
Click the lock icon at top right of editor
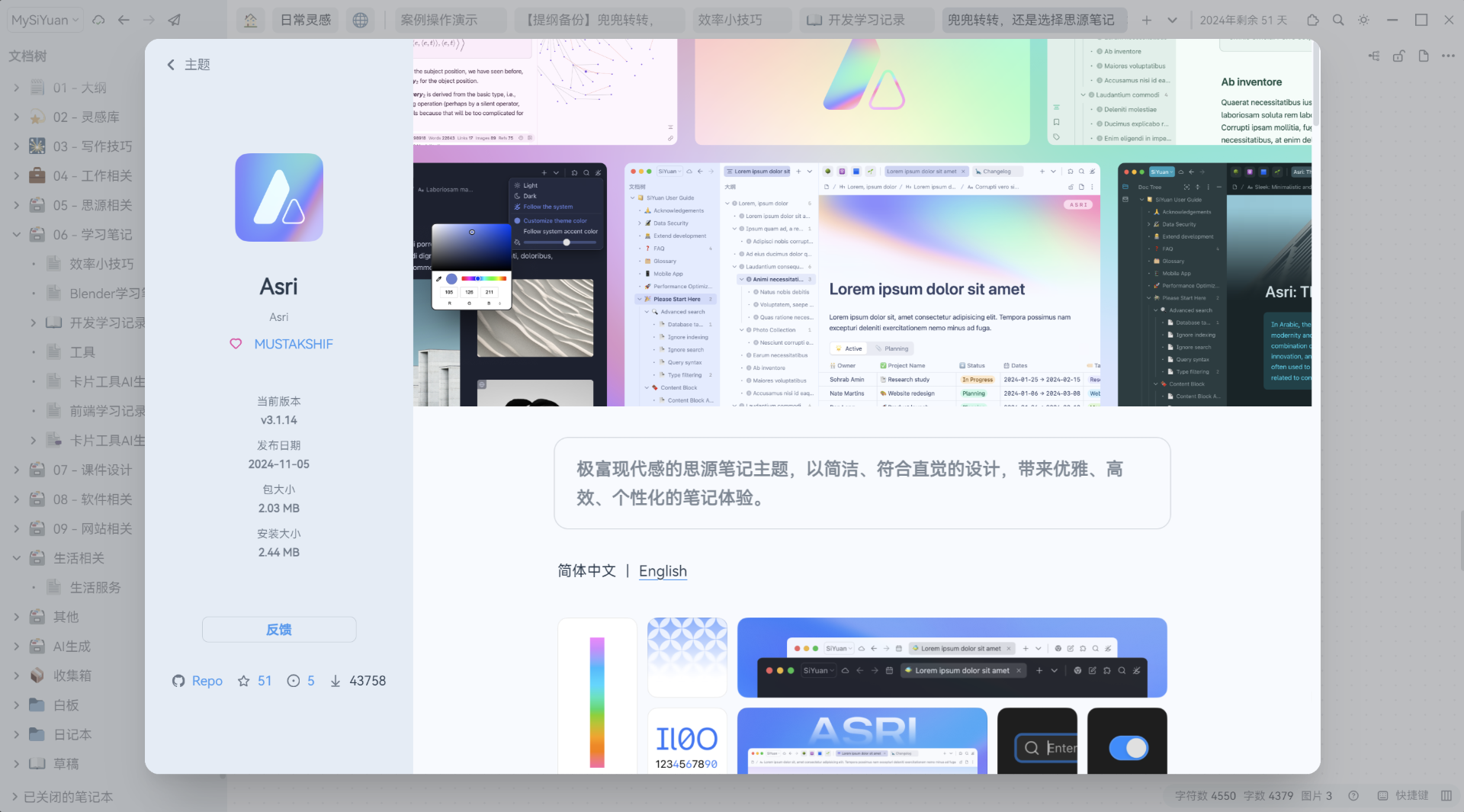click(1398, 56)
